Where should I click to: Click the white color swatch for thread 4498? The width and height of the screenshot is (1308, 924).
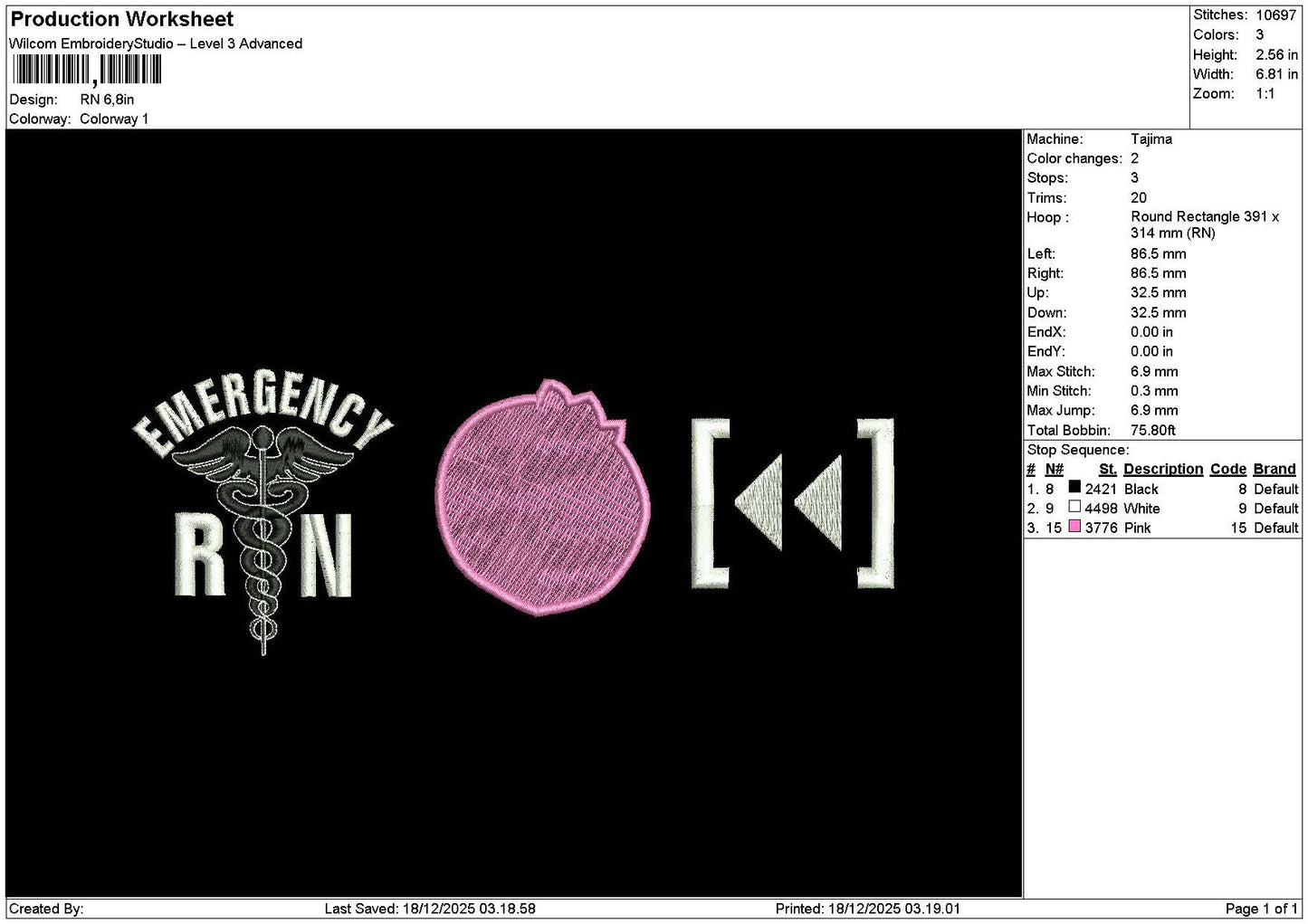point(1074,507)
